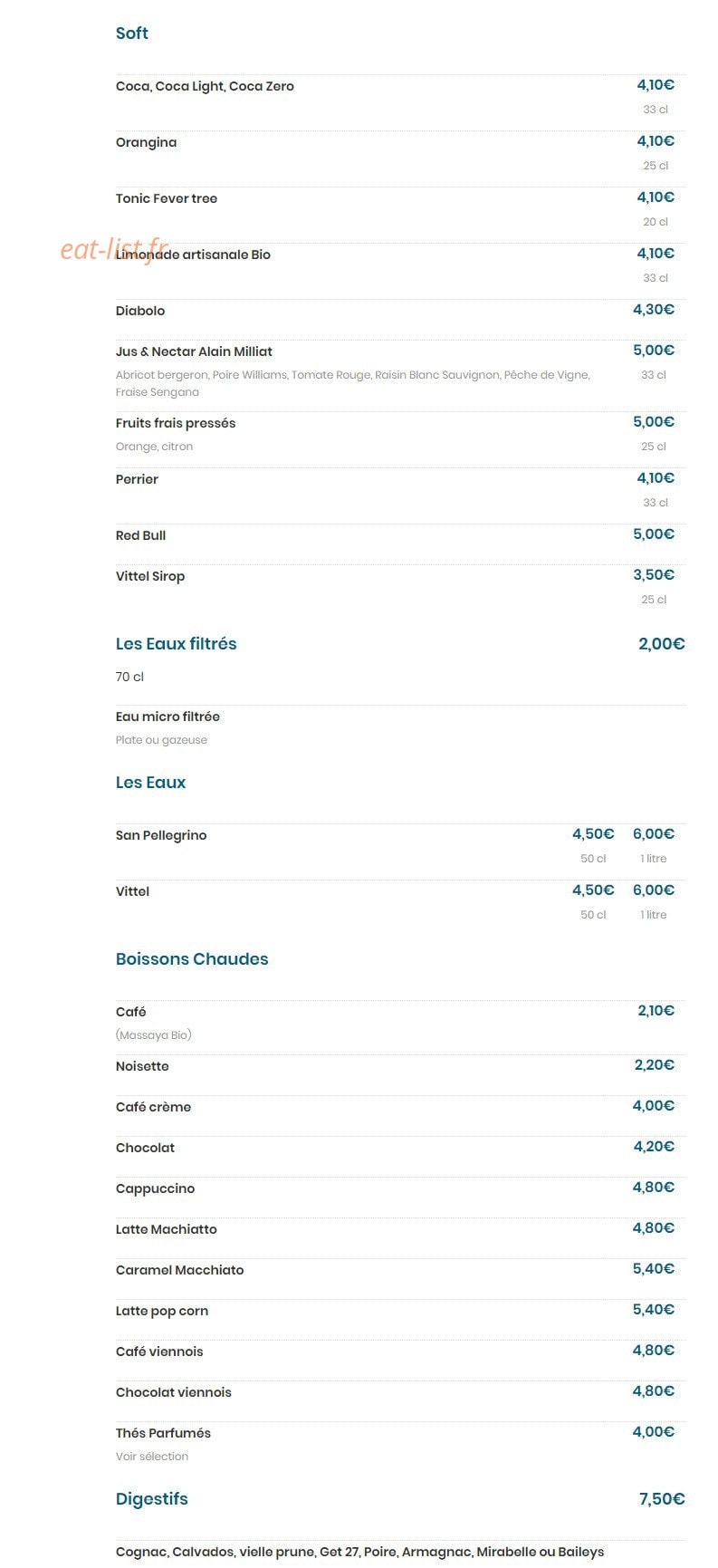Viewport: 718px width, 1568px height.
Task: Select the Coca, Coca Light, Coca Zero item
Action: [205, 86]
